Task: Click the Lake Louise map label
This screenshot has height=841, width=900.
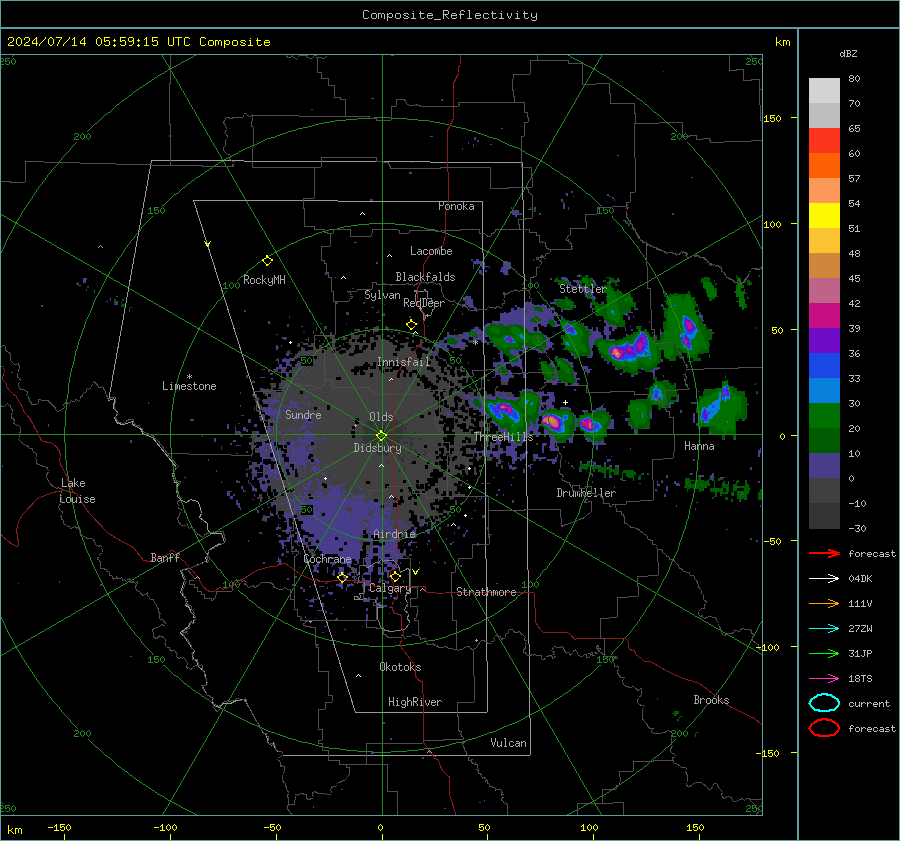Action: pyautogui.click(x=78, y=491)
